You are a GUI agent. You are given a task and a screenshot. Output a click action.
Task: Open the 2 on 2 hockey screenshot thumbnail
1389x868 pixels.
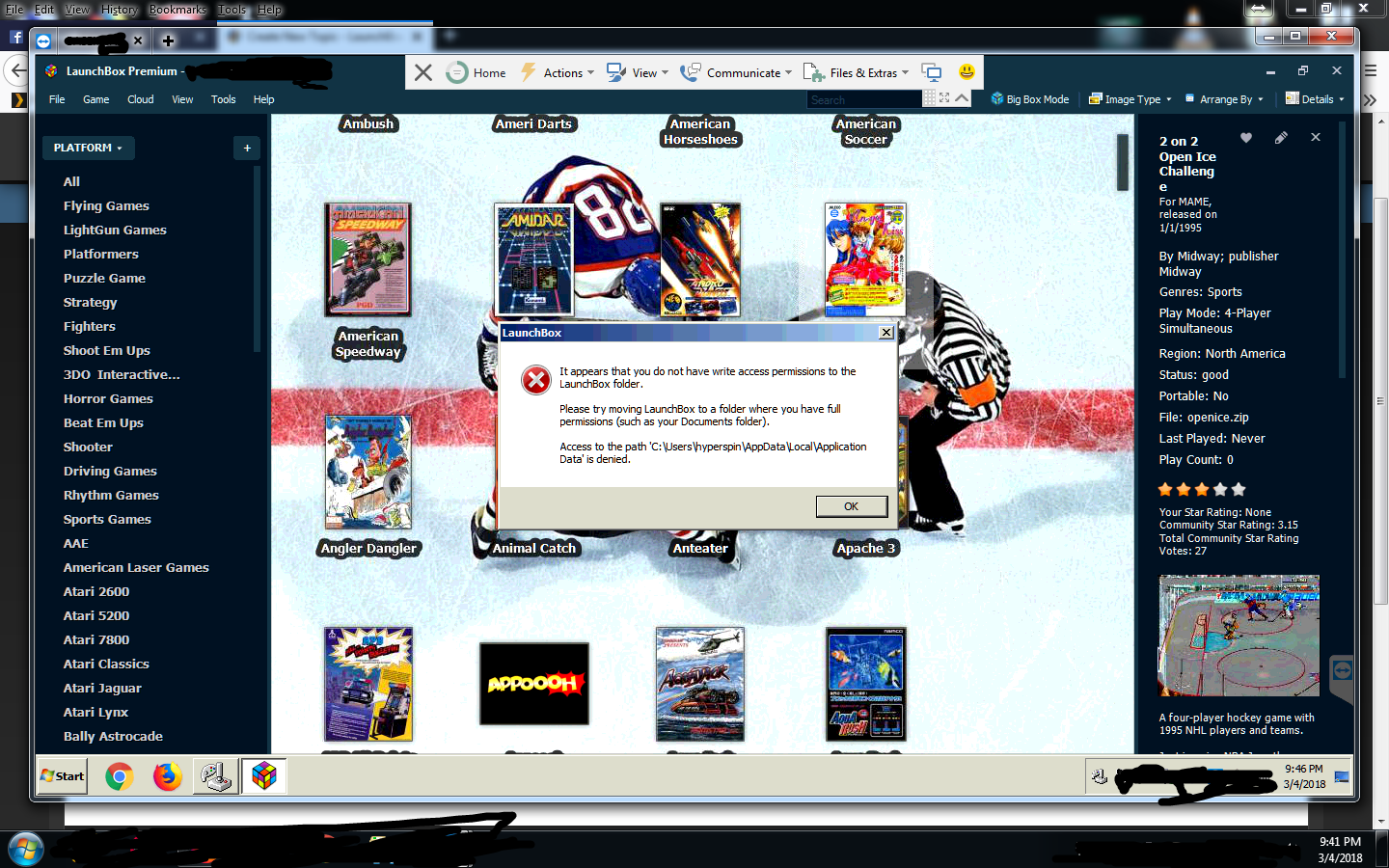click(x=1239, y=636)
